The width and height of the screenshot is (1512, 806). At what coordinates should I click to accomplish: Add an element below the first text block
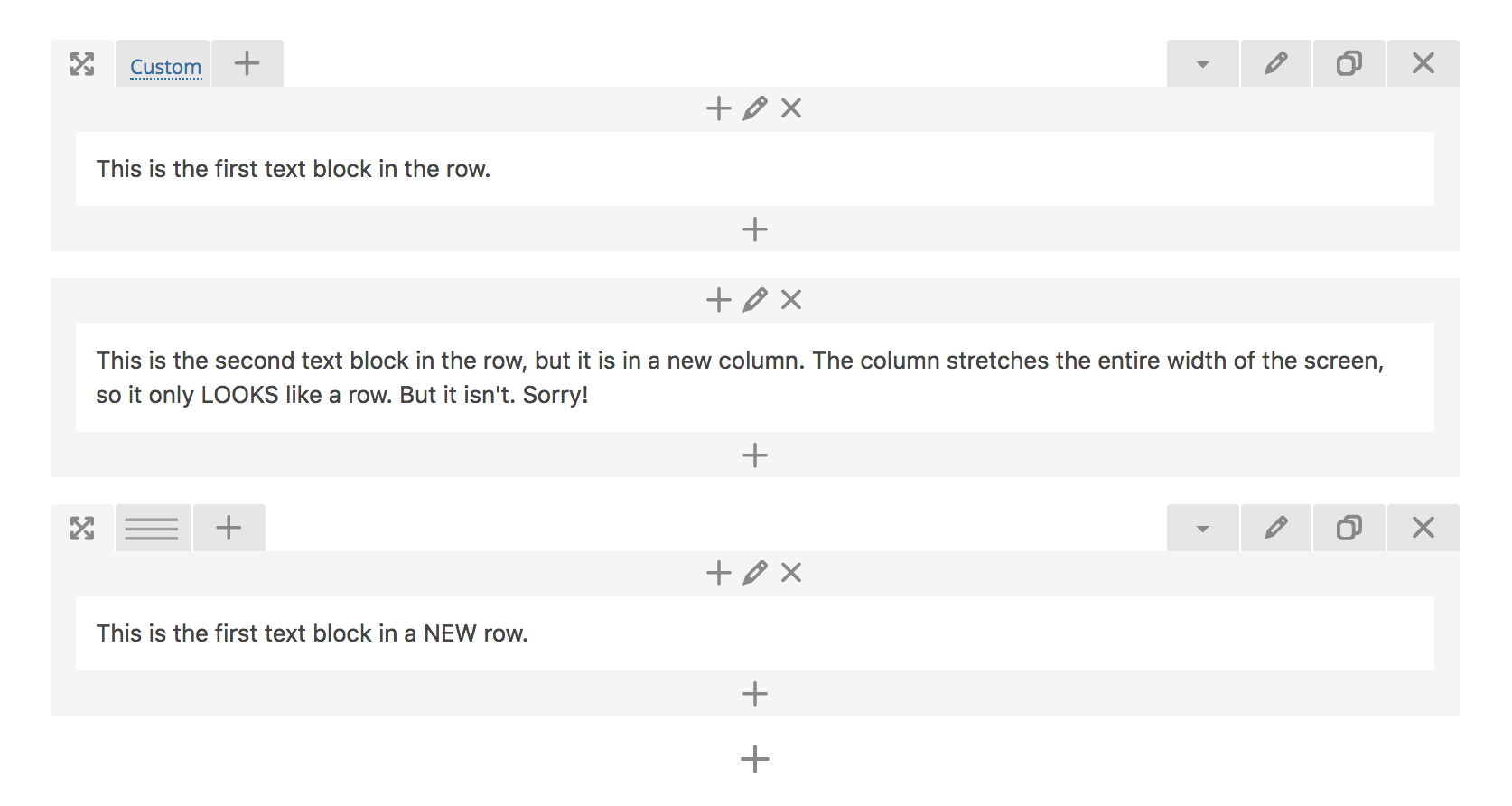click(x=755, y=230)
